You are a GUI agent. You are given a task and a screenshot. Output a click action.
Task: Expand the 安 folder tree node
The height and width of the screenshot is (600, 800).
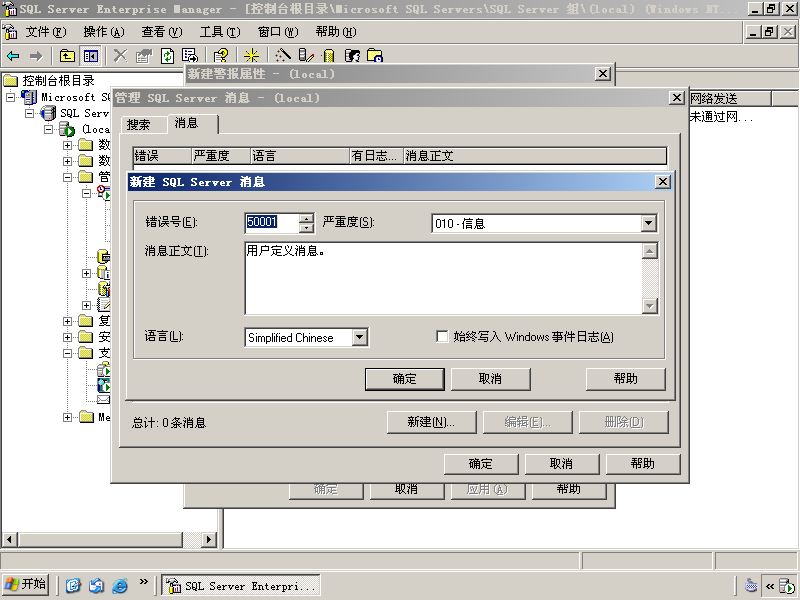click(67, 337)
